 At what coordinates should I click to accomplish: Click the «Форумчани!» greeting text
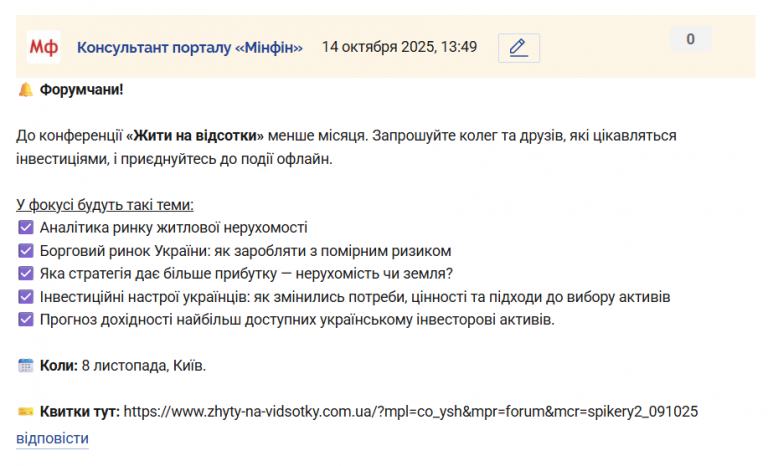82,90
